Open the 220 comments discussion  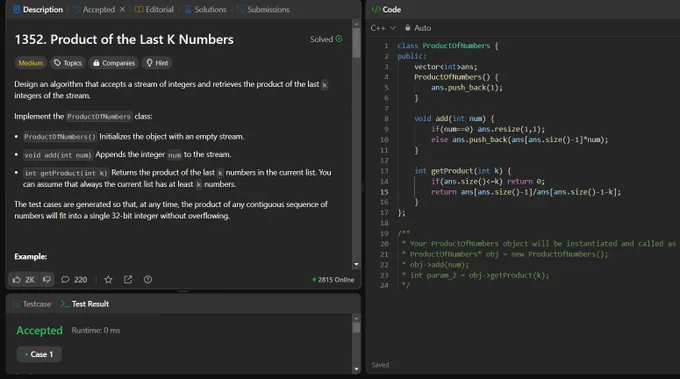[x=74, y=280]
